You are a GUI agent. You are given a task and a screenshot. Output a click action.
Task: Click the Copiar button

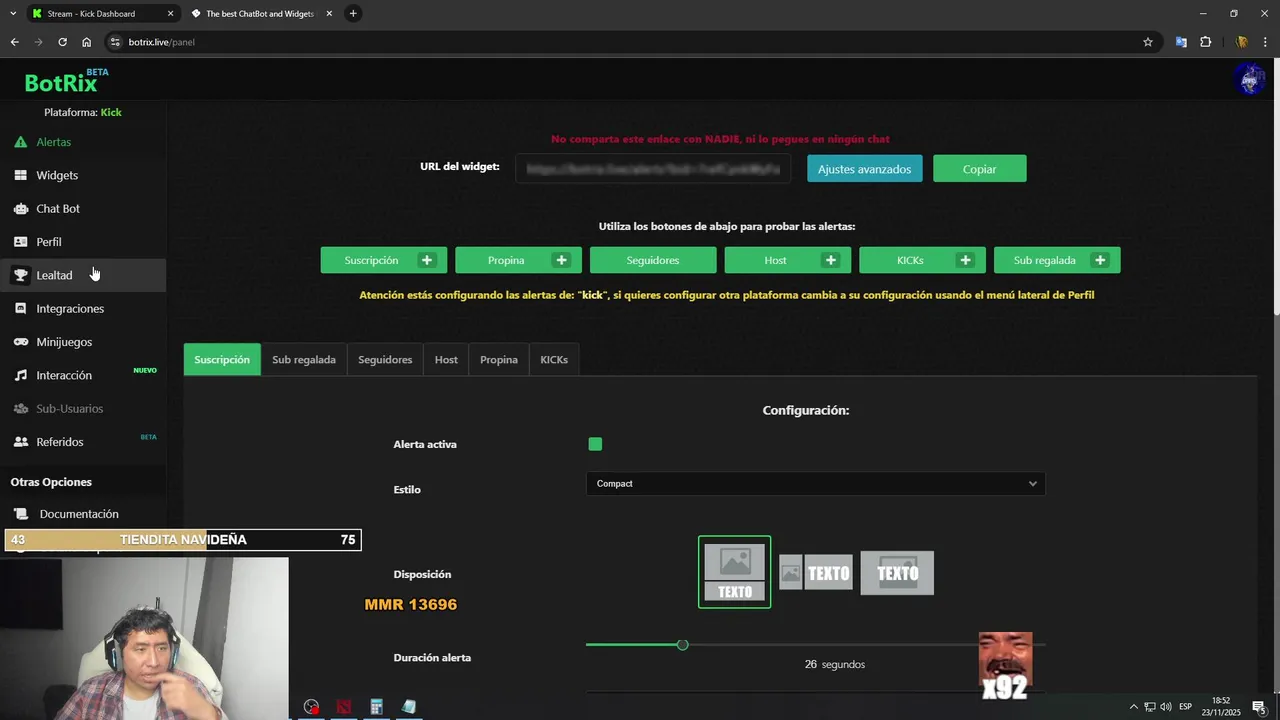979,169
